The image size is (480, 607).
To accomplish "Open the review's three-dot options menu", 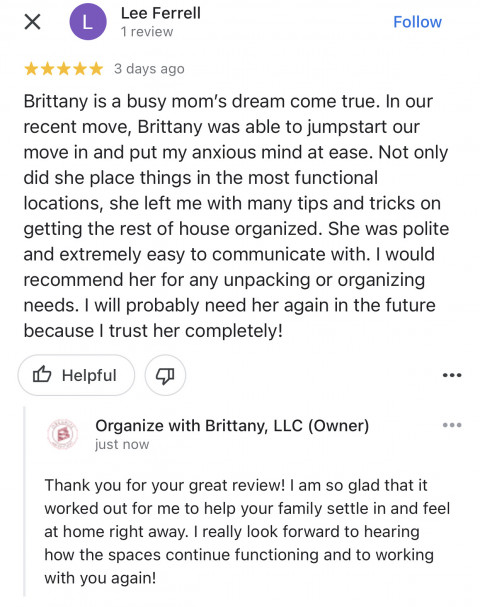I will (x=452, y=375).
